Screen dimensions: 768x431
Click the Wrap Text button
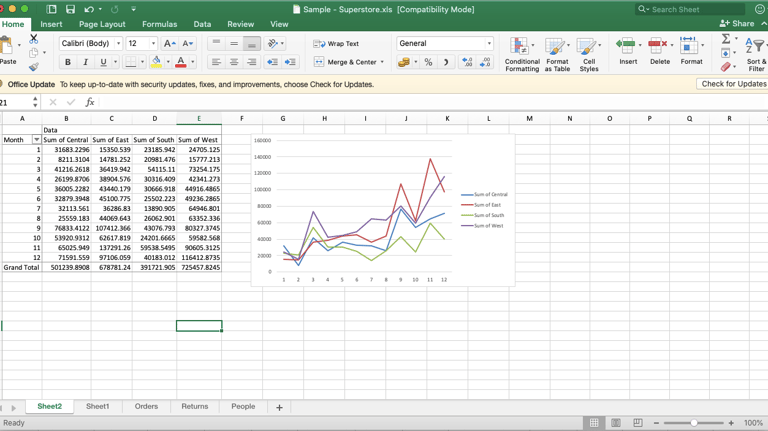(x=336, y=44)
